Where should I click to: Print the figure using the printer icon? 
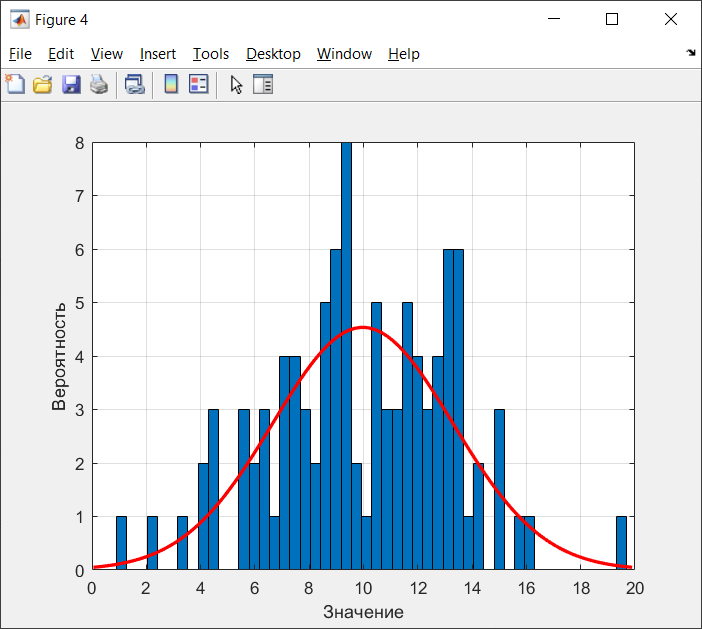98,84
